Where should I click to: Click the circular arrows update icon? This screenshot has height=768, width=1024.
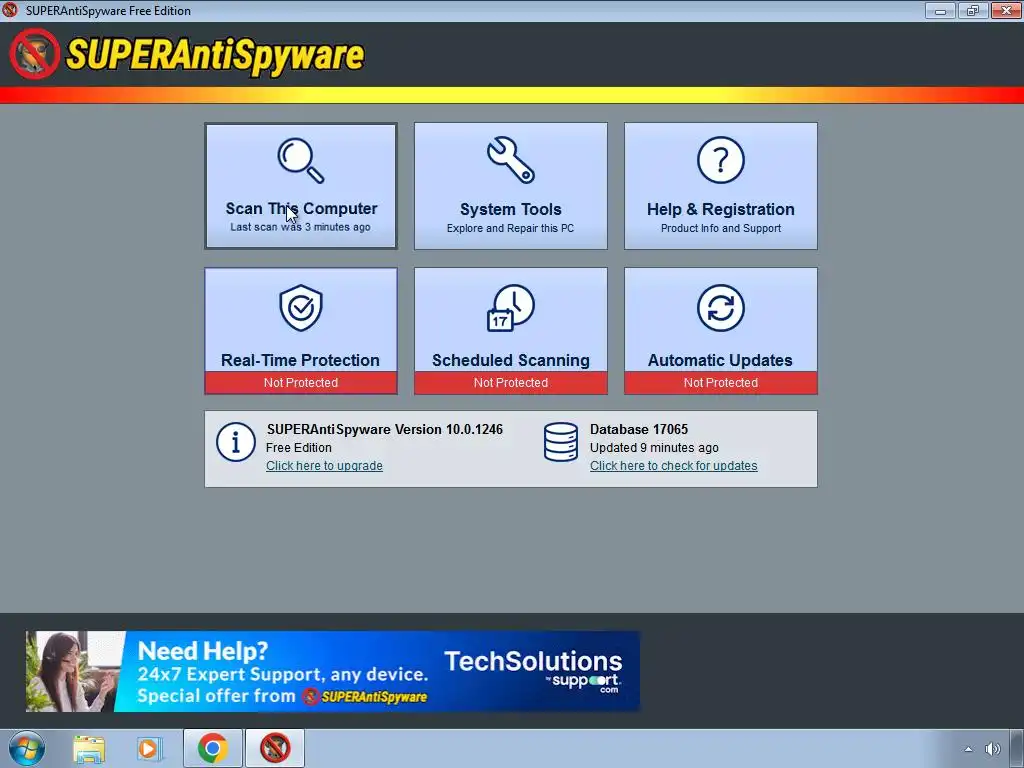coord(720,308)
